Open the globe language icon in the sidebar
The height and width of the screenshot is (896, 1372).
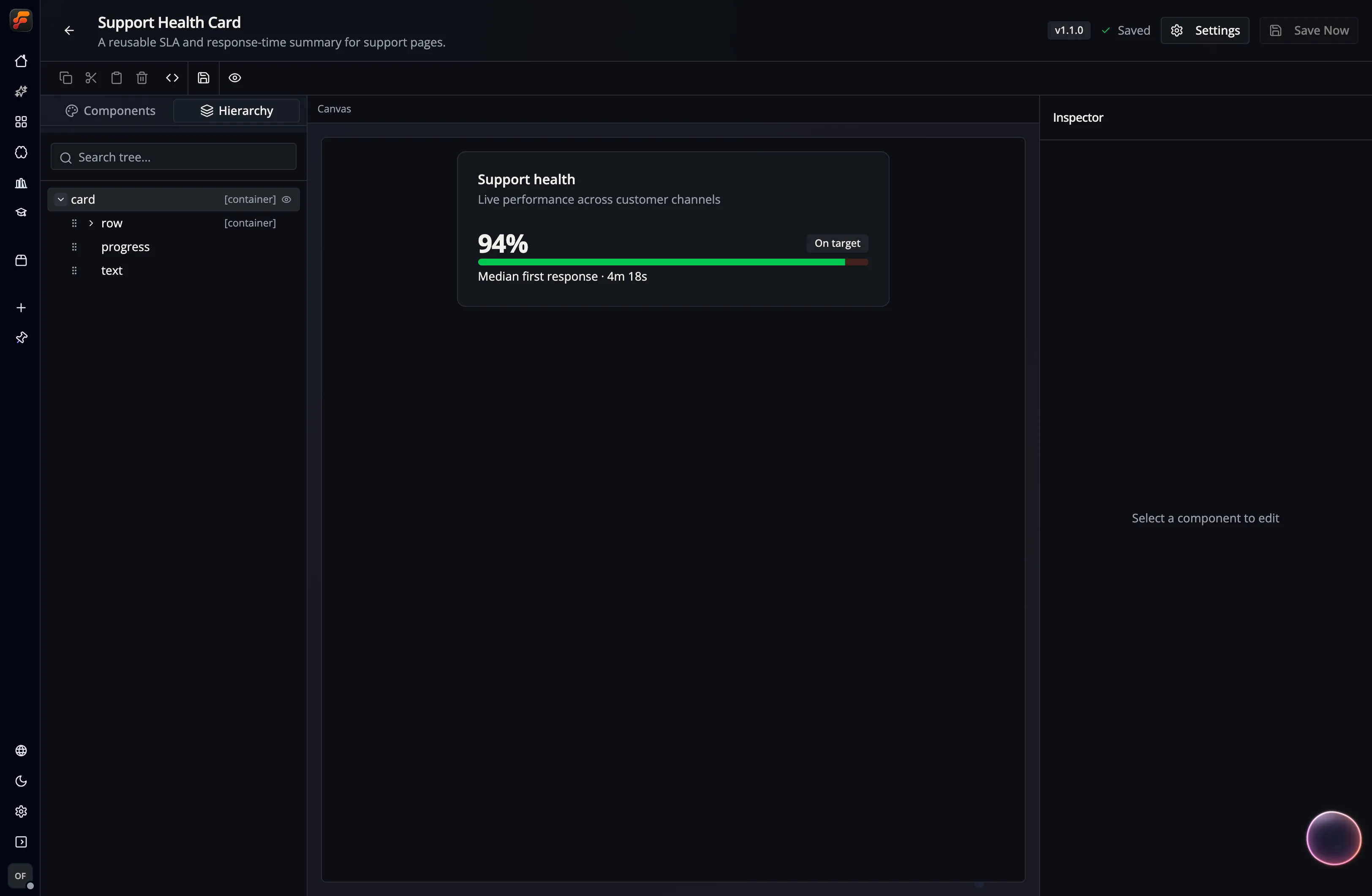(21, 751)
